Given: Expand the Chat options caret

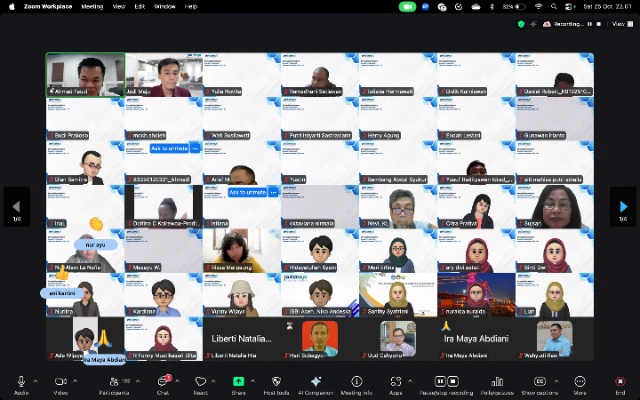Looking at the screenshot, I should (x=177, y=381).
